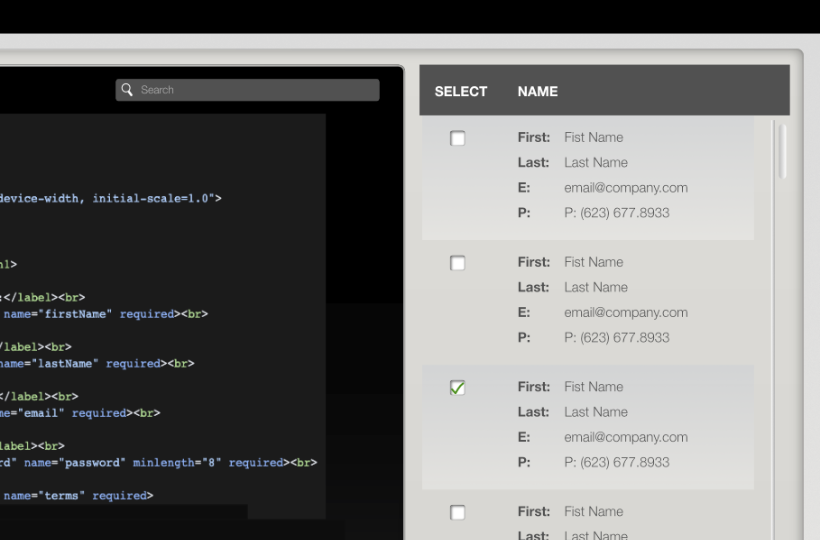The height and width of the screenshot is (540, 820).
Task: Check the second contact's select checkbox
Action: pos(458,263)
